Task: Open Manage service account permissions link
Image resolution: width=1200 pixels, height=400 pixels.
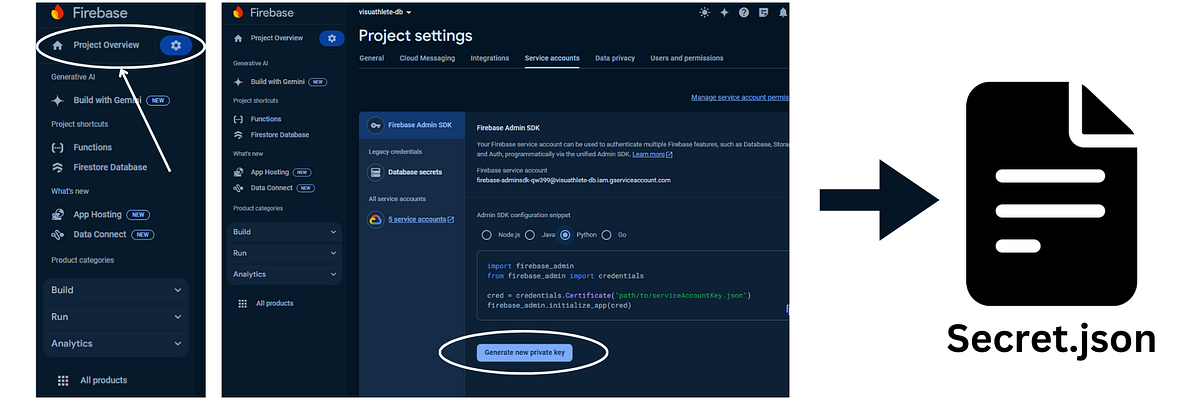Action: 740,98
